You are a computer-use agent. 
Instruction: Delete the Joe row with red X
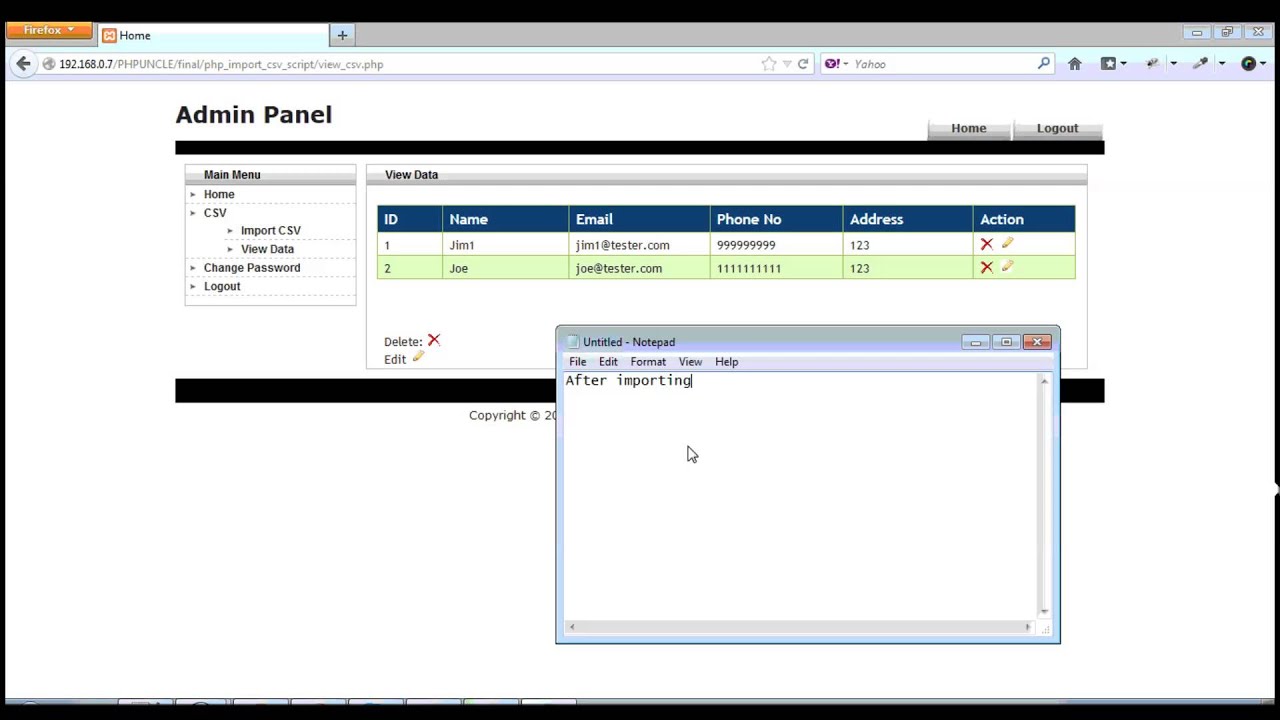tap(986, 267)
